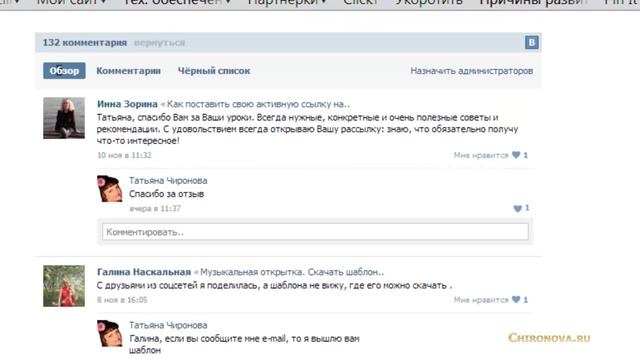Click the '10 ноя в 11:32' timestamp
The width and height of the screenshot is (640, 360).
(124, 155)
